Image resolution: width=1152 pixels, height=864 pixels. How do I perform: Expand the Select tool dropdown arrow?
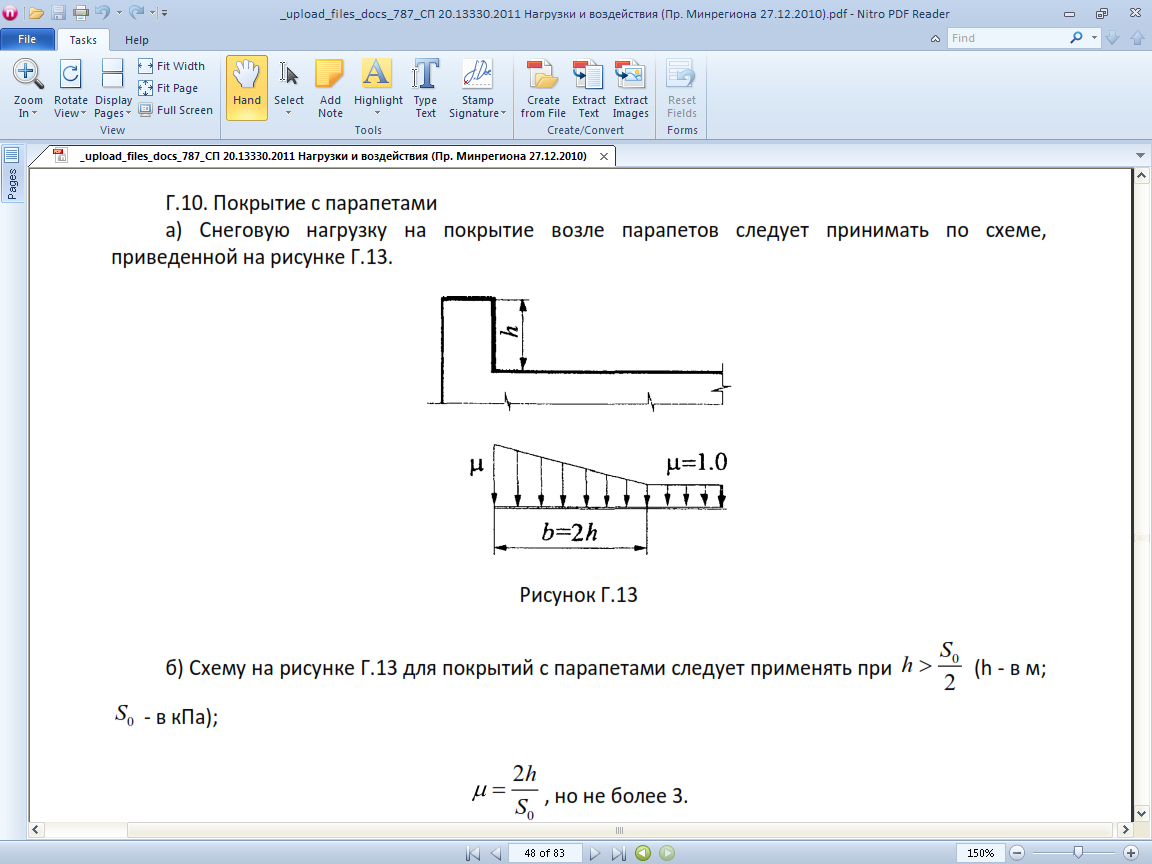[x=289, y=113]
